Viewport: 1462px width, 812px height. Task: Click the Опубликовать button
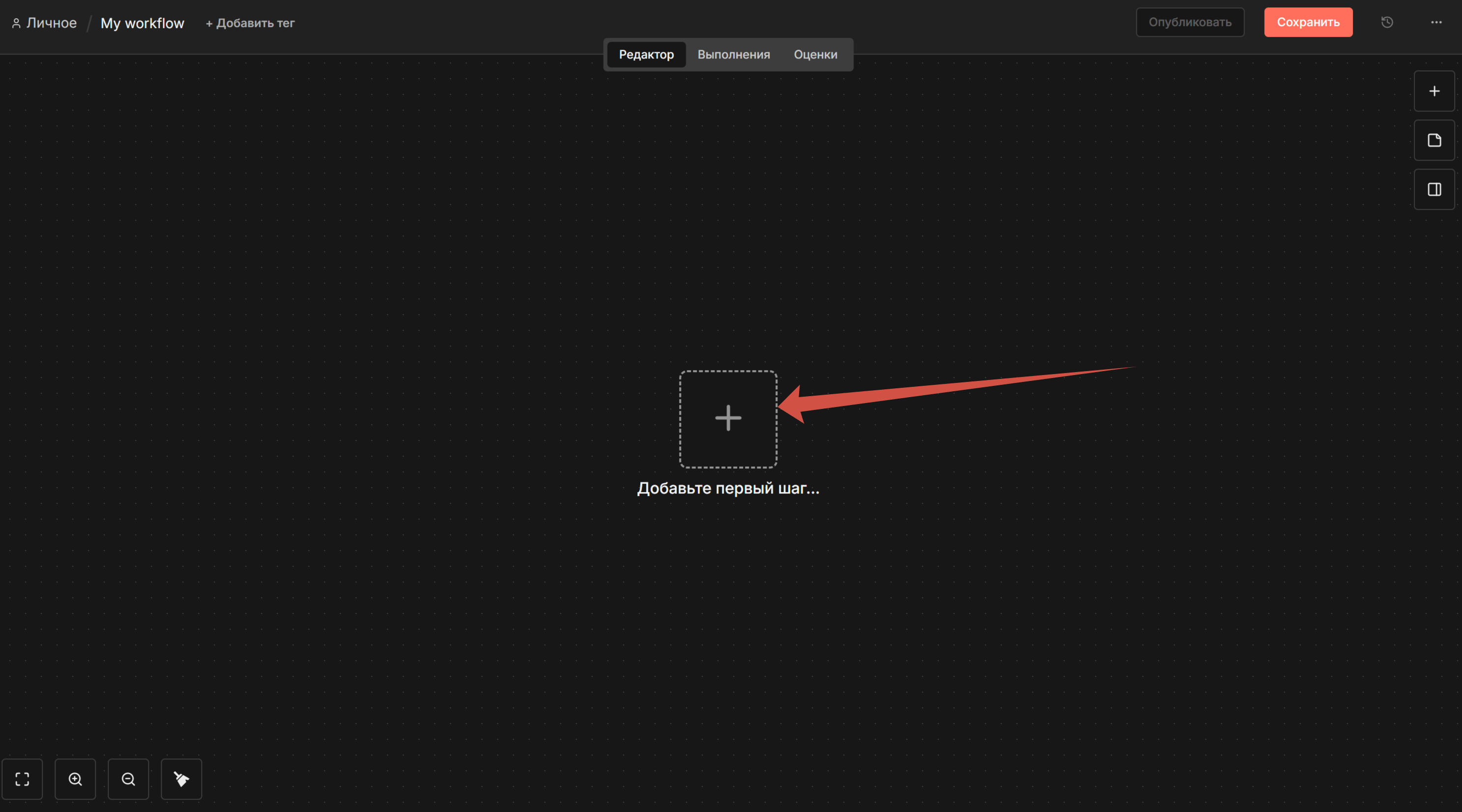(x=1190, y=22)
